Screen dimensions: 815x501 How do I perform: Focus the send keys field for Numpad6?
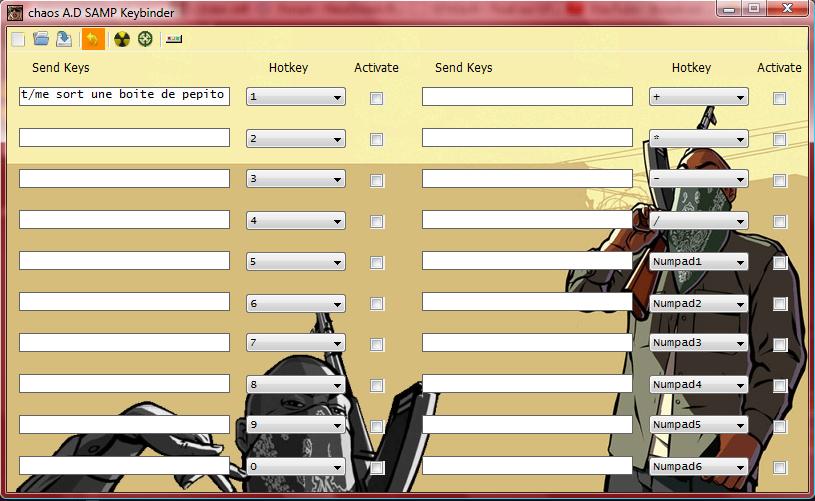click(x=527, y=465)
